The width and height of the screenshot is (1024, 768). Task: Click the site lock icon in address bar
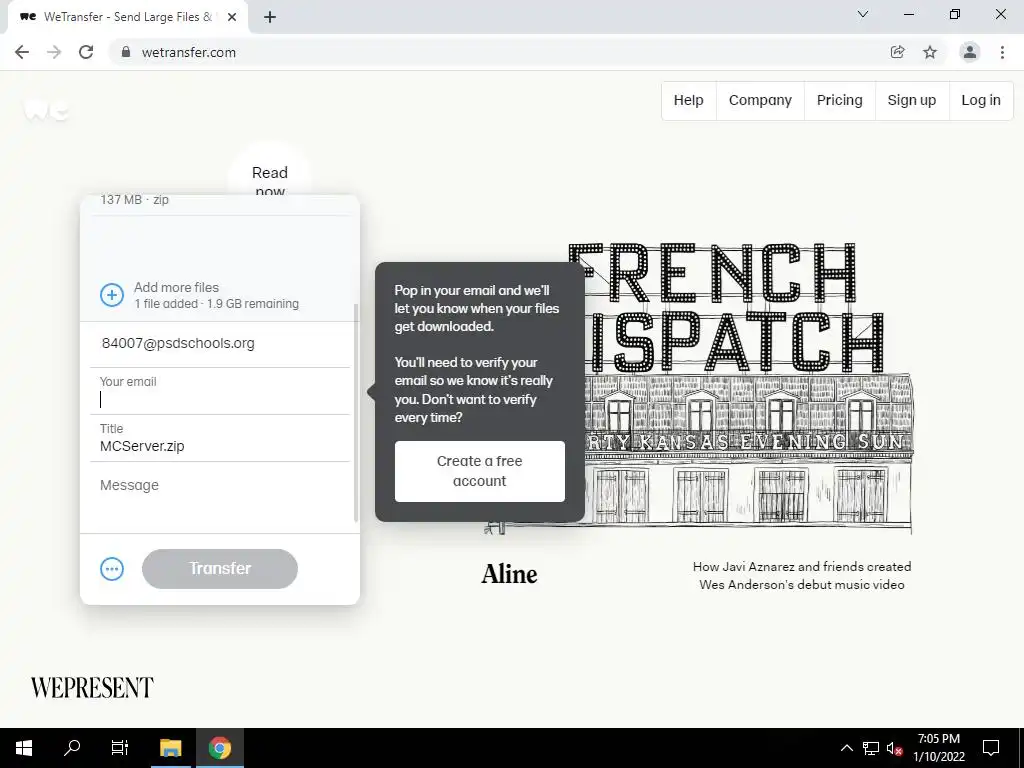click(126, 52)
